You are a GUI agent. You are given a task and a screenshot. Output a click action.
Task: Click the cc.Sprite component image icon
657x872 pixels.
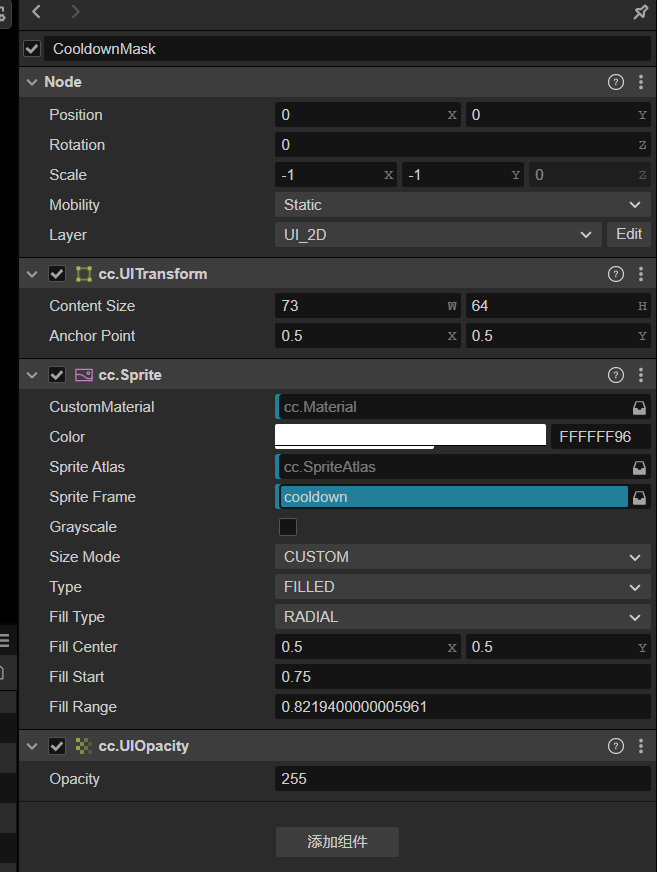(83, 375)
